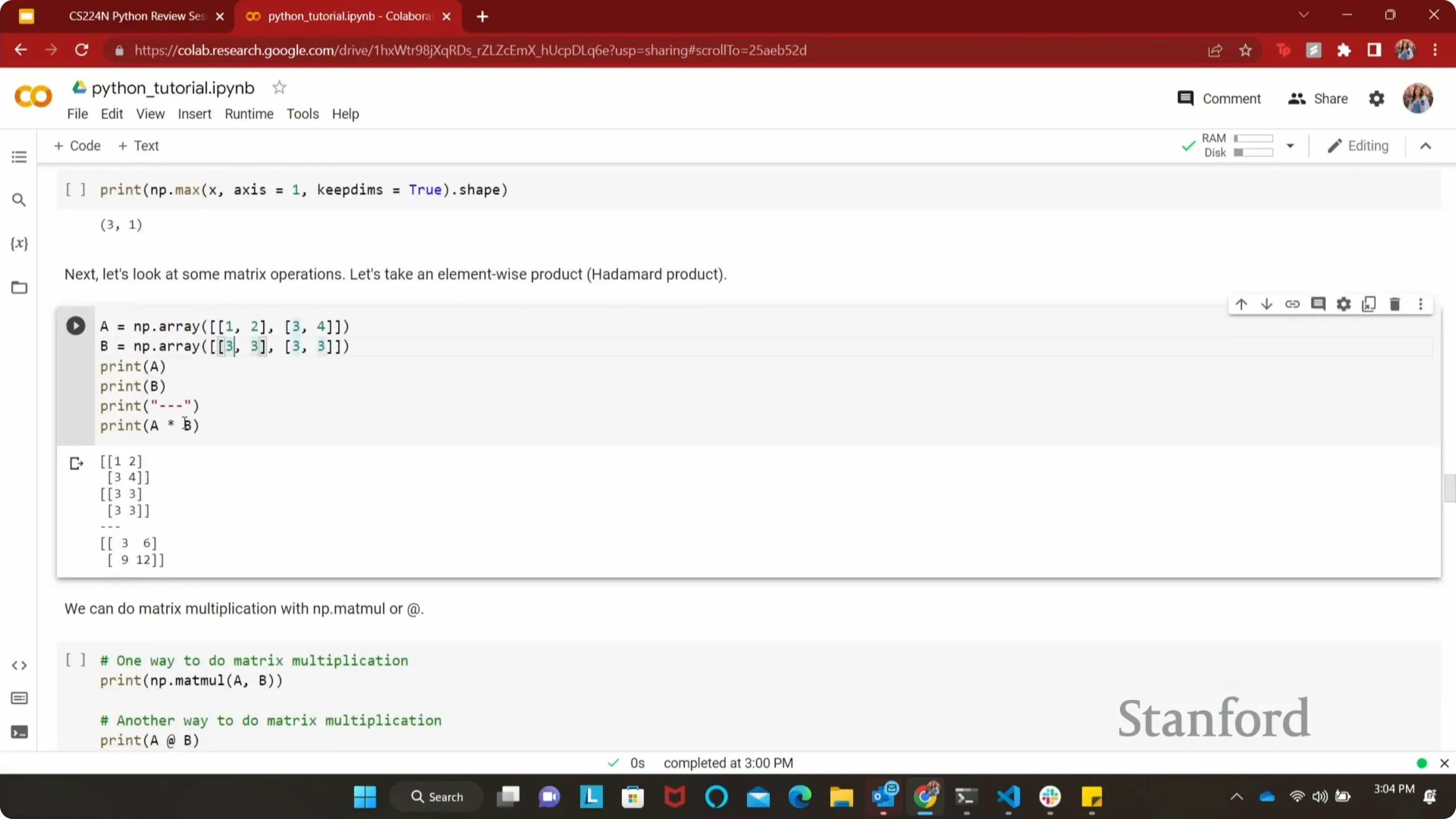Add a comment to the cell
The height and width of the screenshot is (819, 1456).
click(1318, 304)
